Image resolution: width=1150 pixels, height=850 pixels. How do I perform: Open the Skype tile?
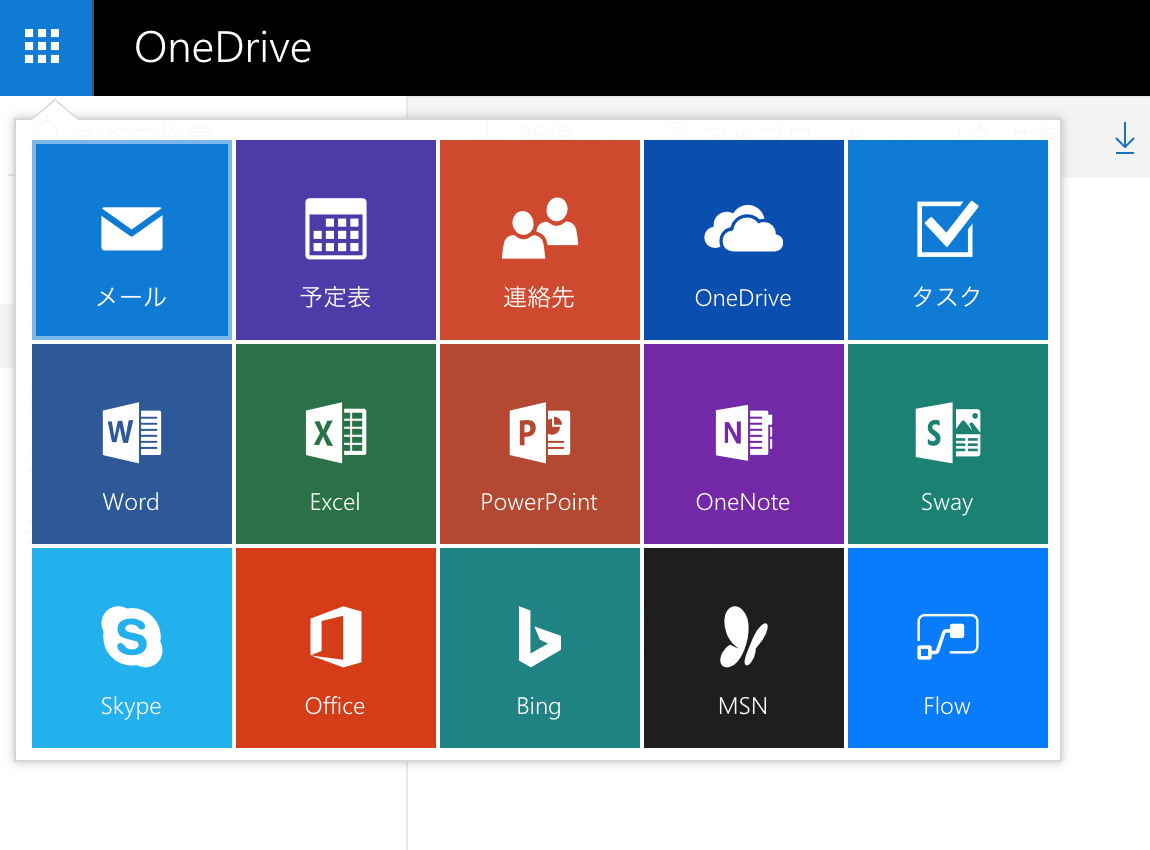coord(132,648)
